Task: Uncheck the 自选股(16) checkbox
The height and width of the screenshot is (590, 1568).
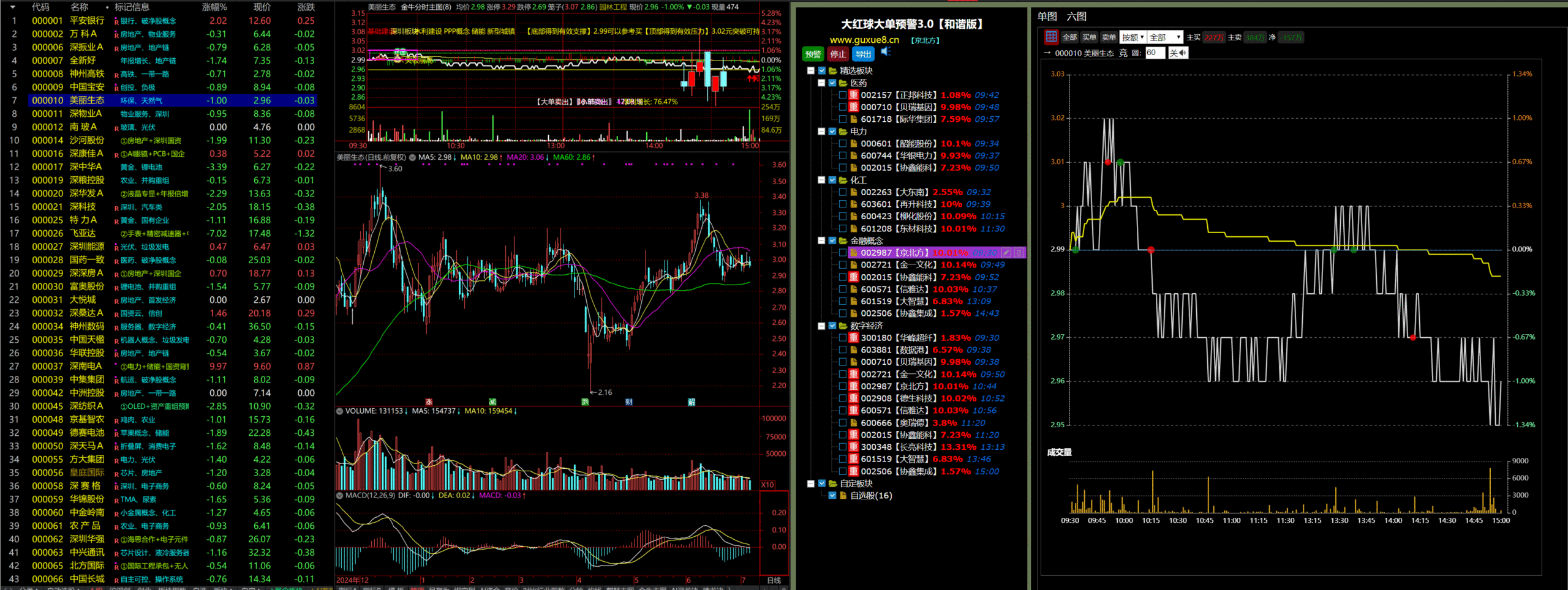Action: point(832,496)
